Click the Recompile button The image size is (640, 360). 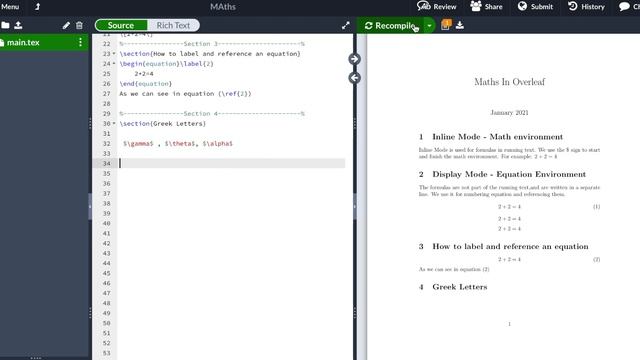pos(391,25)
